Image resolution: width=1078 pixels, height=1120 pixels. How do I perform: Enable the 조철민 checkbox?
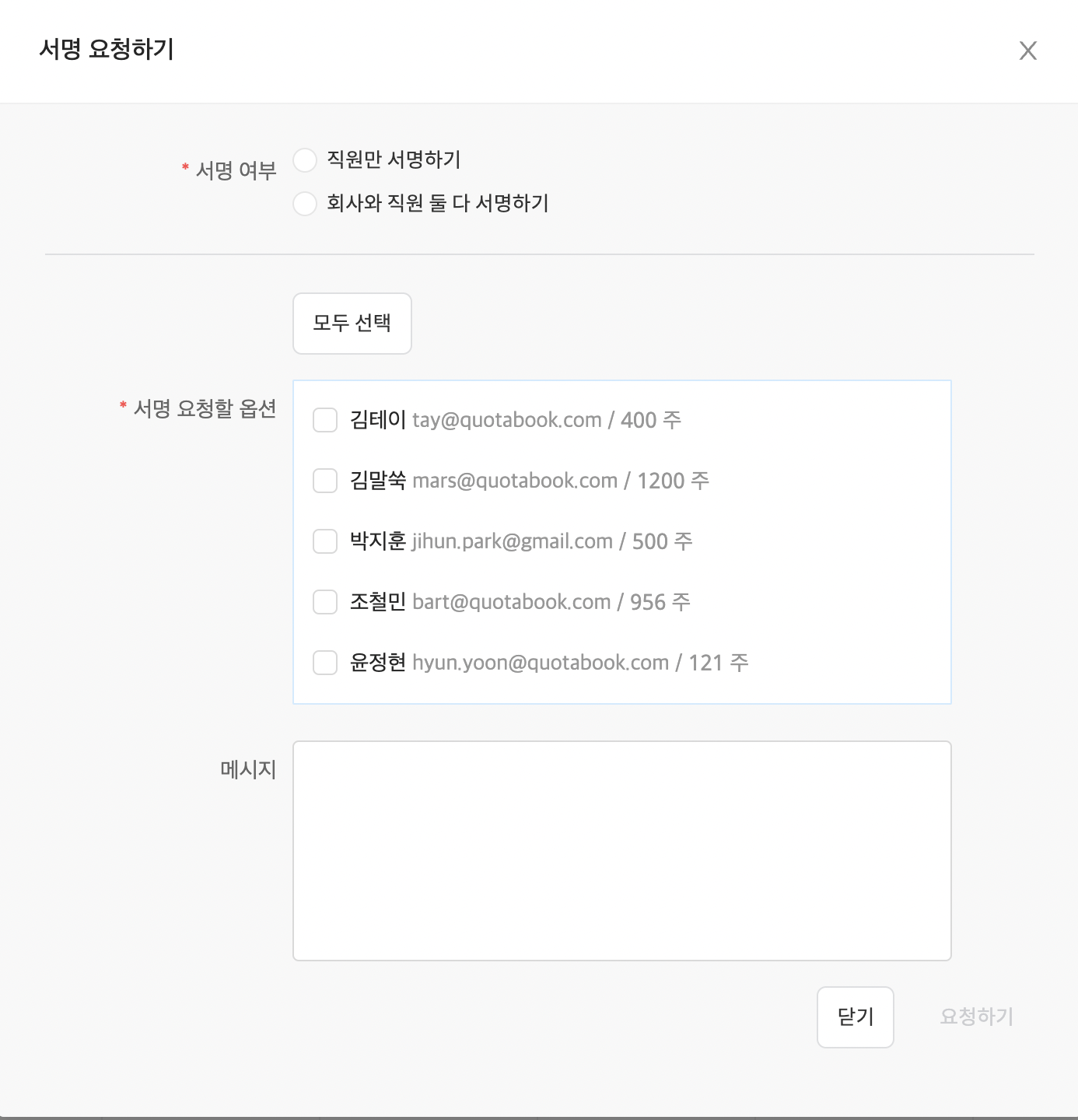tap(325, 602)
